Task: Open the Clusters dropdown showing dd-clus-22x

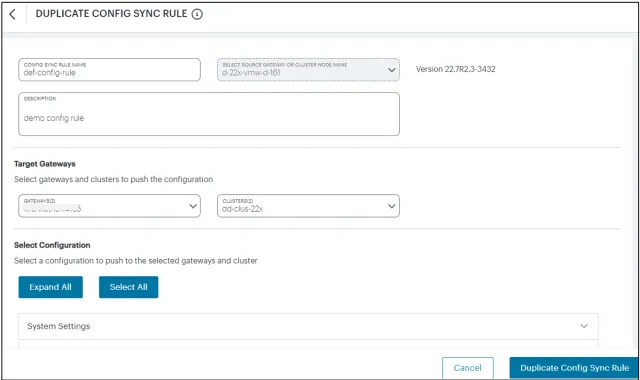Action: [308, 206]
